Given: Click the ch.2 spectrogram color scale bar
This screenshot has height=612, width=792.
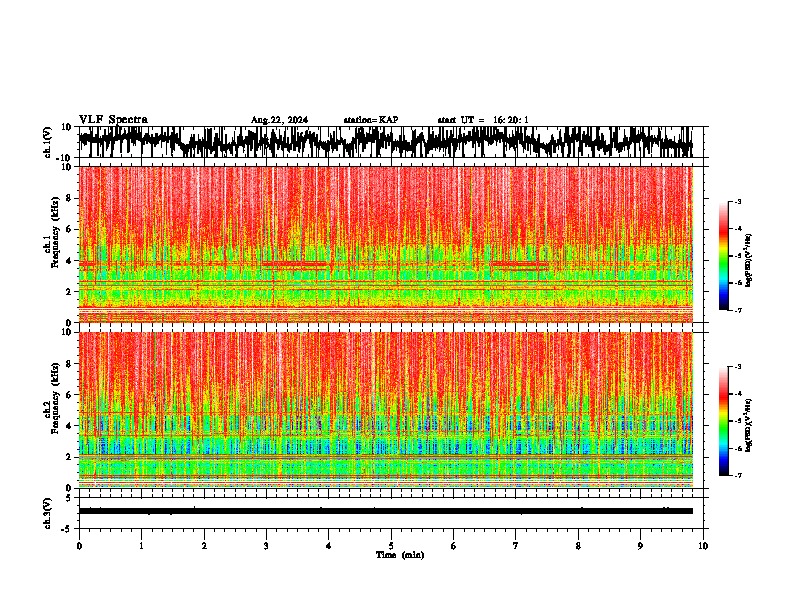Looking at the screenshot, I should click(723, 421).
